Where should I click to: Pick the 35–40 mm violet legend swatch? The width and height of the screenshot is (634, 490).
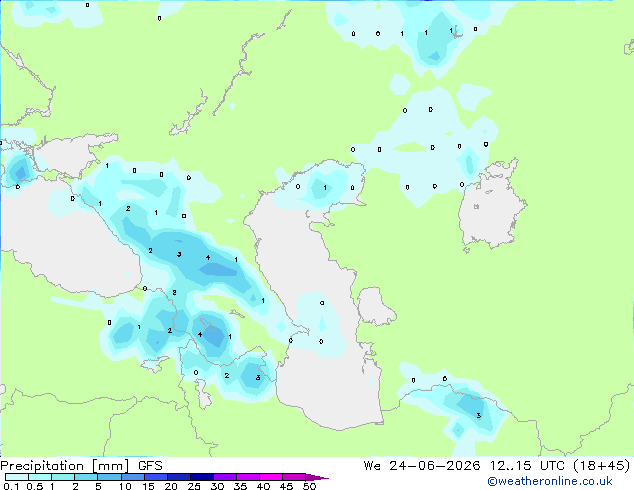[248, 477]
